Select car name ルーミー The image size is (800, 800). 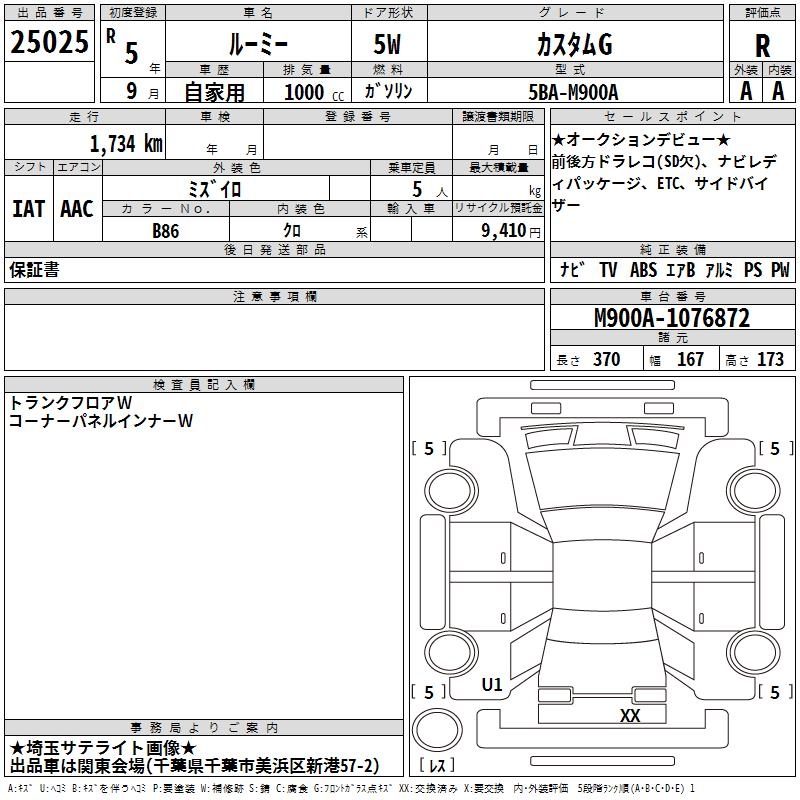tap(258, 43)
